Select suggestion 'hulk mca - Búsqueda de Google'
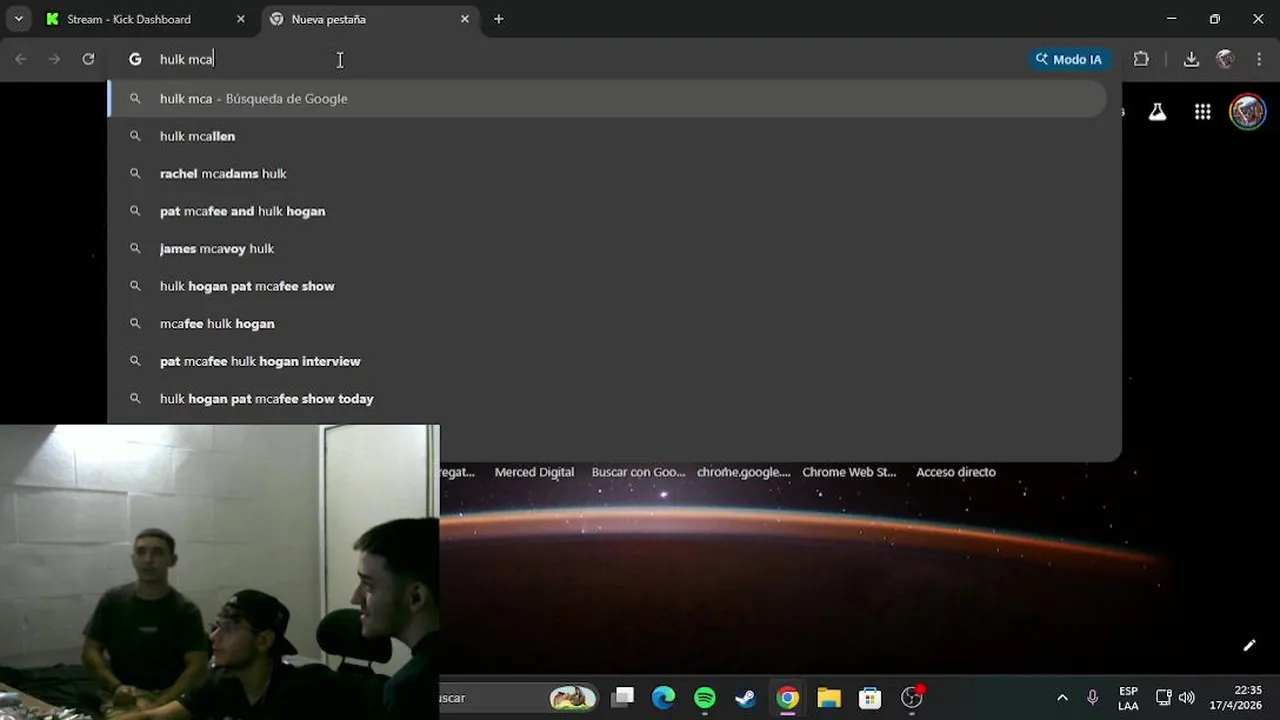This screenshot has height=720, width=1280. tap(607, 98)
